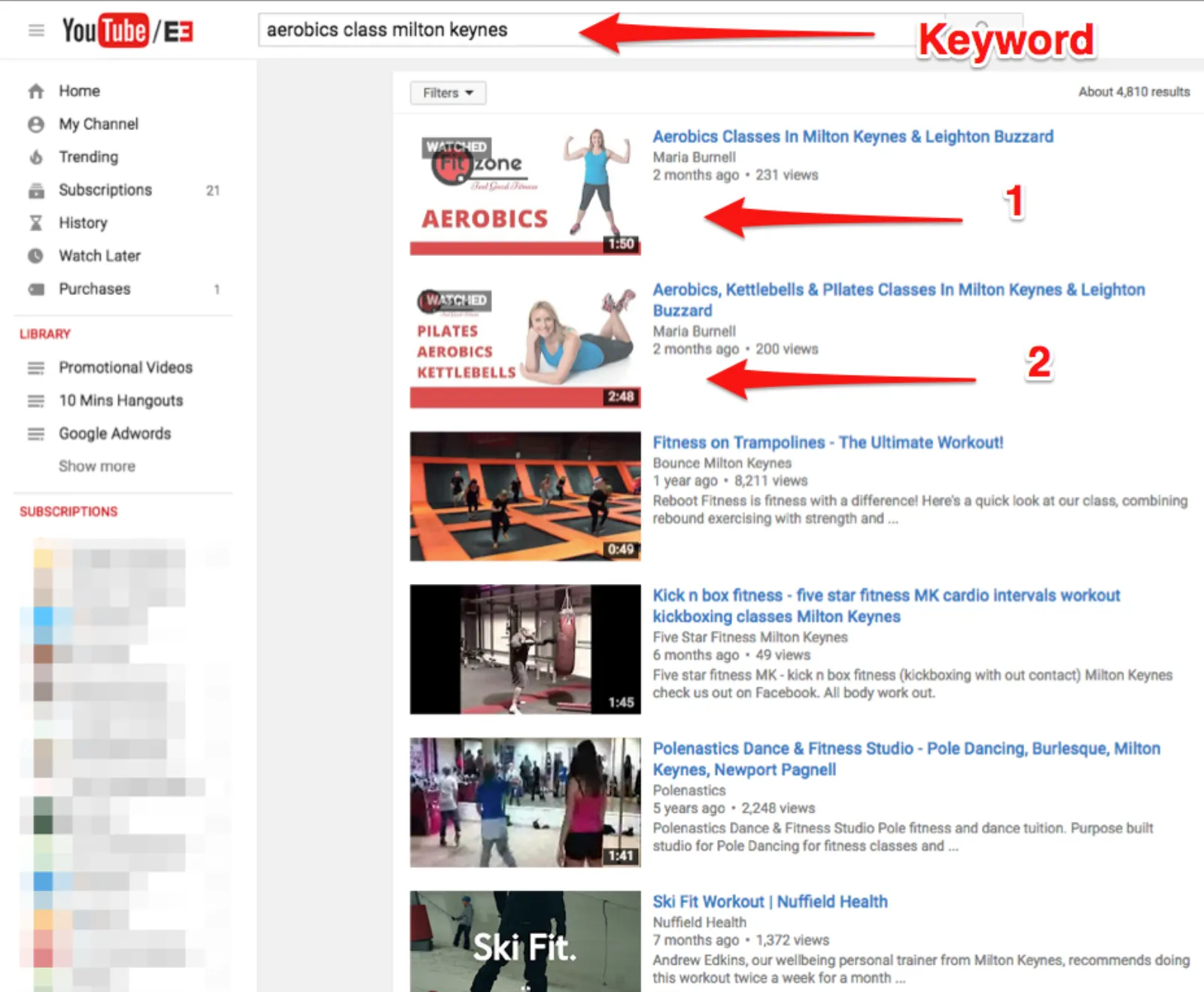This screenshot has height=992, width=1204.
Task: Click the kickboxing punching bag thumbnail
Action: [x=525, y=650]
